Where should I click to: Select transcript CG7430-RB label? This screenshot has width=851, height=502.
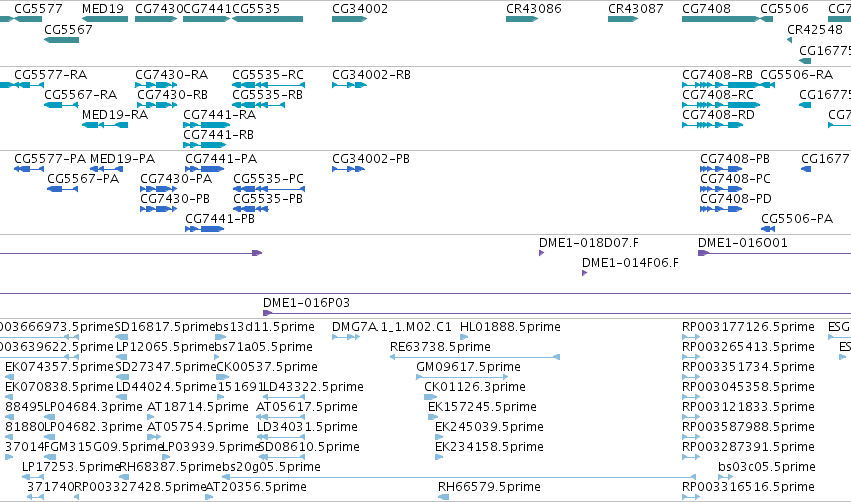[x=172, y=94]
